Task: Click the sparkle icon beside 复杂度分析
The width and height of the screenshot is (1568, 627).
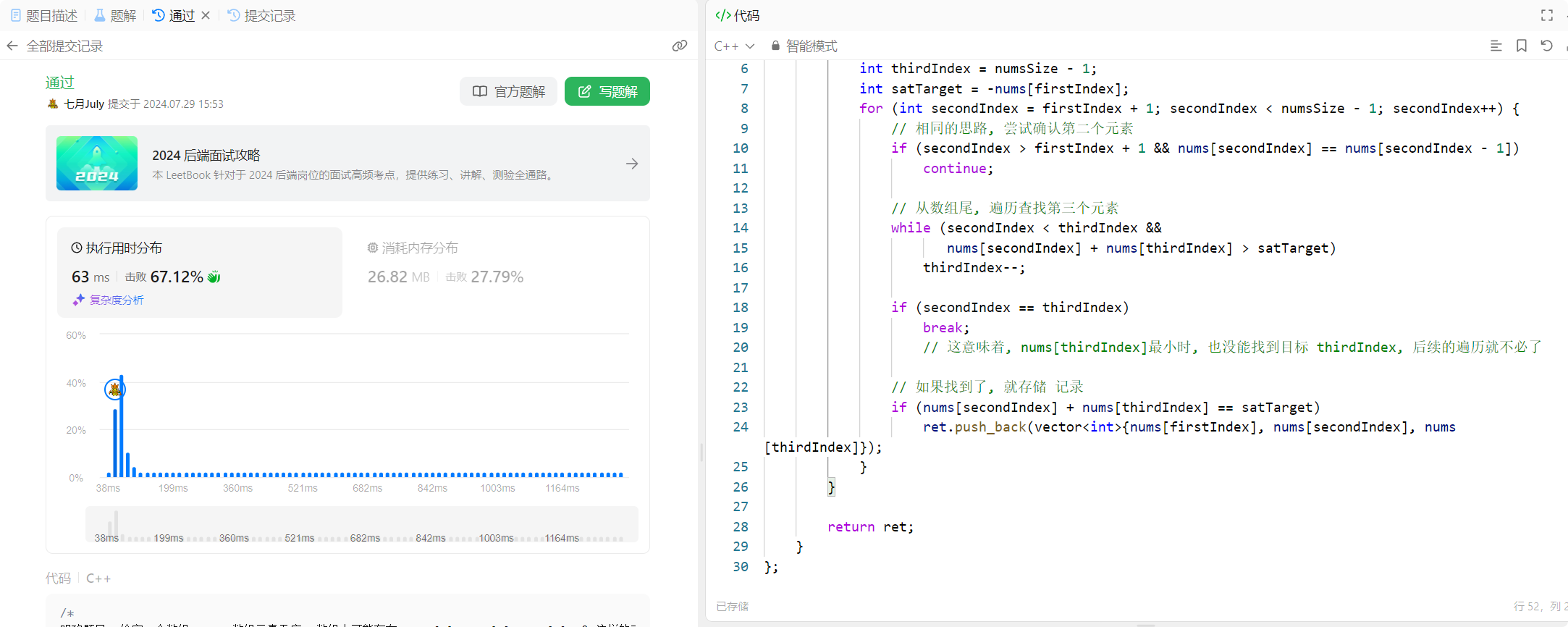Action: click(79, 300)
